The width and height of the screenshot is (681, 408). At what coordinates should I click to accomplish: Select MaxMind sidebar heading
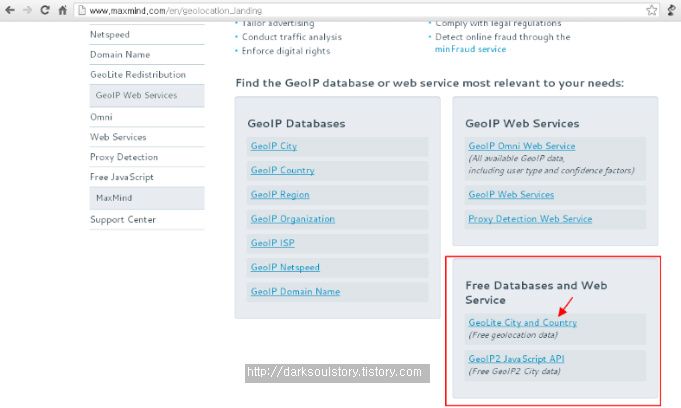147,198
